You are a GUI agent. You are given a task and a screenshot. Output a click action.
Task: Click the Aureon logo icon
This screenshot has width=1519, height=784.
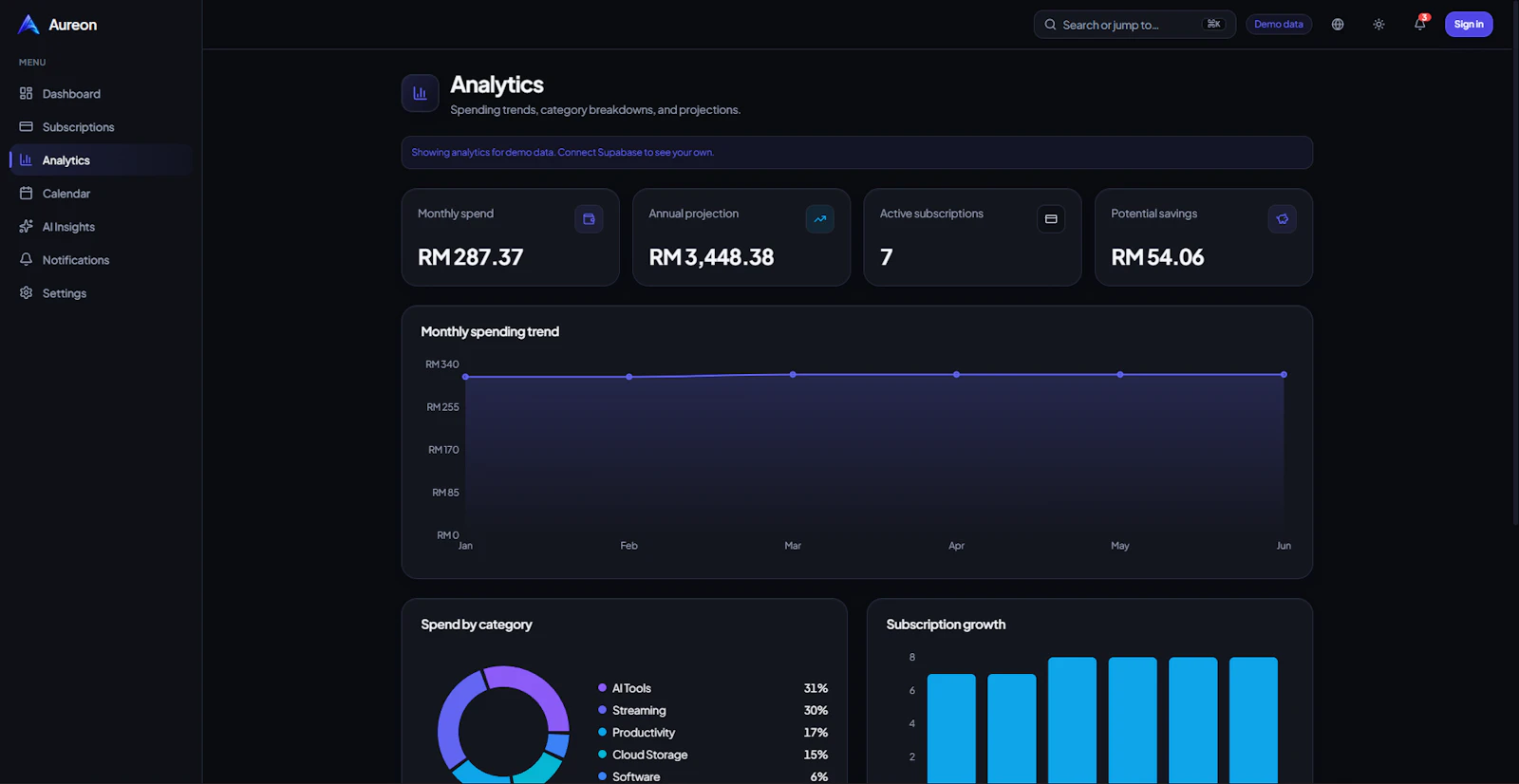(28, 25)
